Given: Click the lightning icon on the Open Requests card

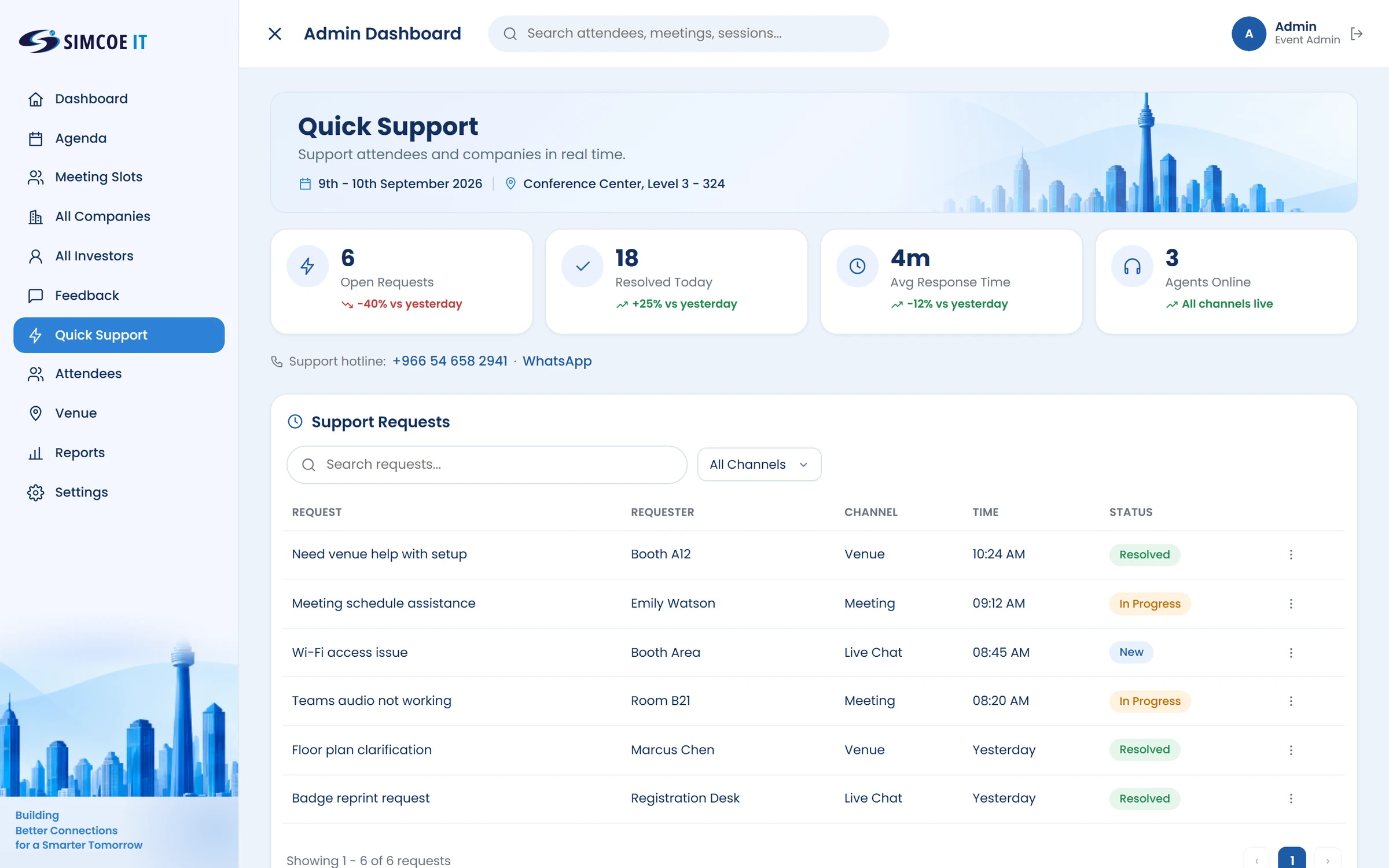Looking at the screenshot, I should tap(307, 266).
